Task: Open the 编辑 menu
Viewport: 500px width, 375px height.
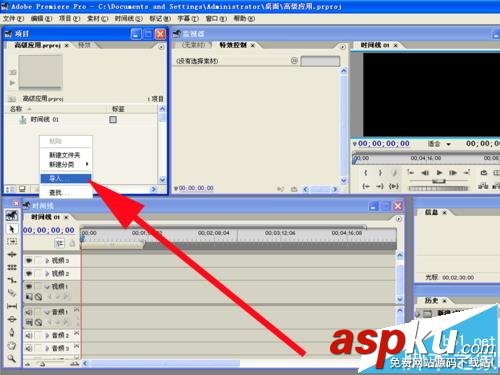Action: [x=41, y=19]
